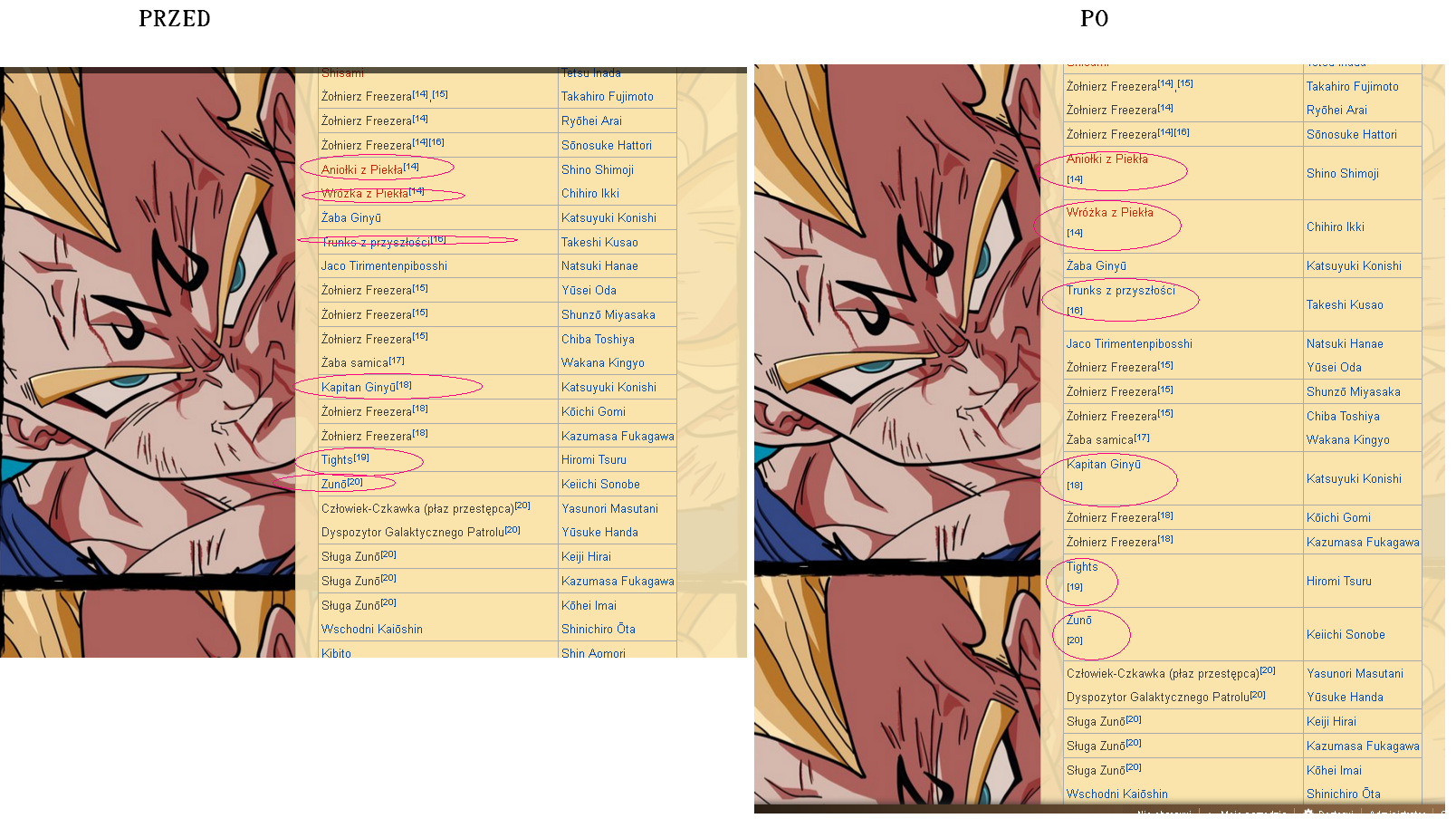Open Yūsuke Handa link in PRZED screenshot
Image resolution: width=1456 pixels, height=828 pixels.
(599, 533)
